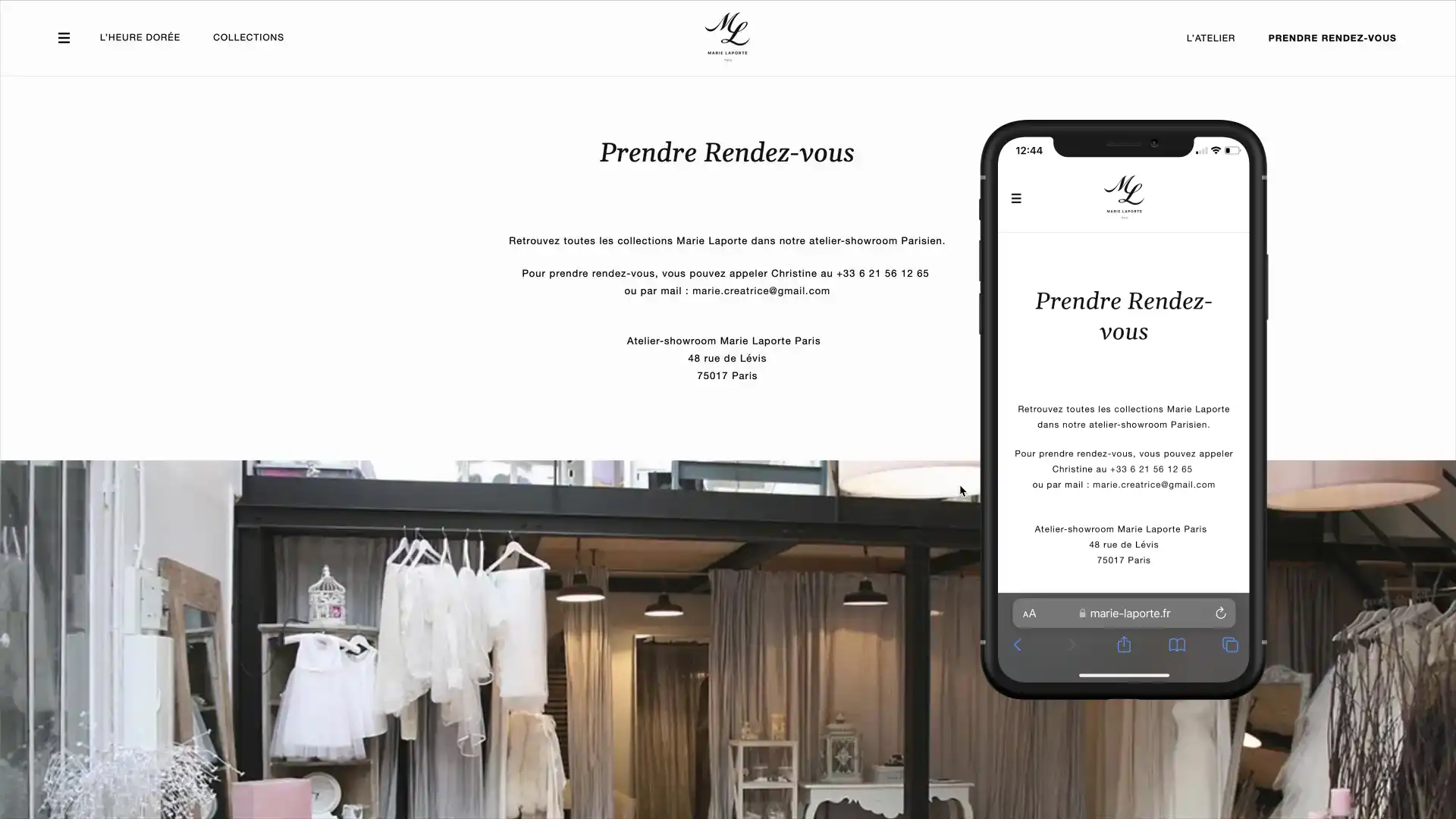The width and height of the screenshot is (1456, 819).
Task: Expand the COLLECTIONS navigation menu item
Action: tap(248, 37)
